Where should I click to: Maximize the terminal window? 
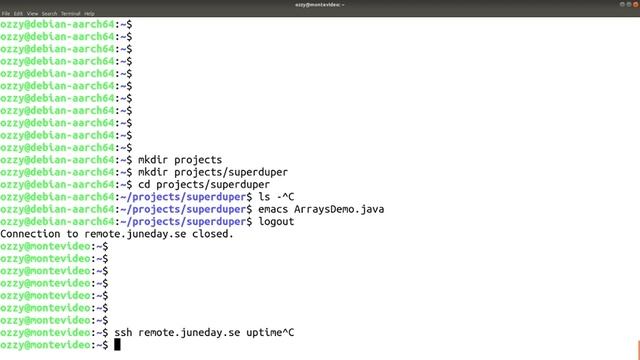pyautogui.click(x=629, y=4)
